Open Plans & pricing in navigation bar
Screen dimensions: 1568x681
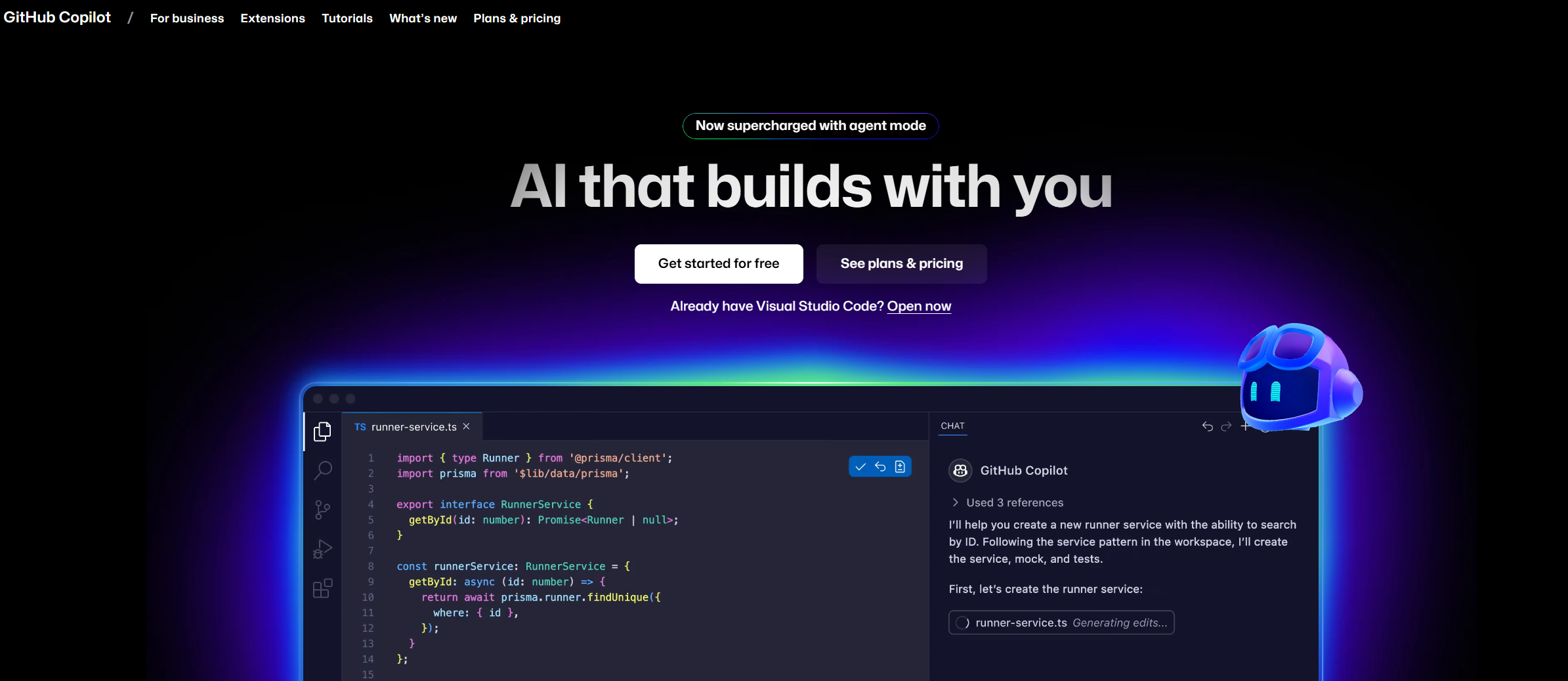(517, 18)
